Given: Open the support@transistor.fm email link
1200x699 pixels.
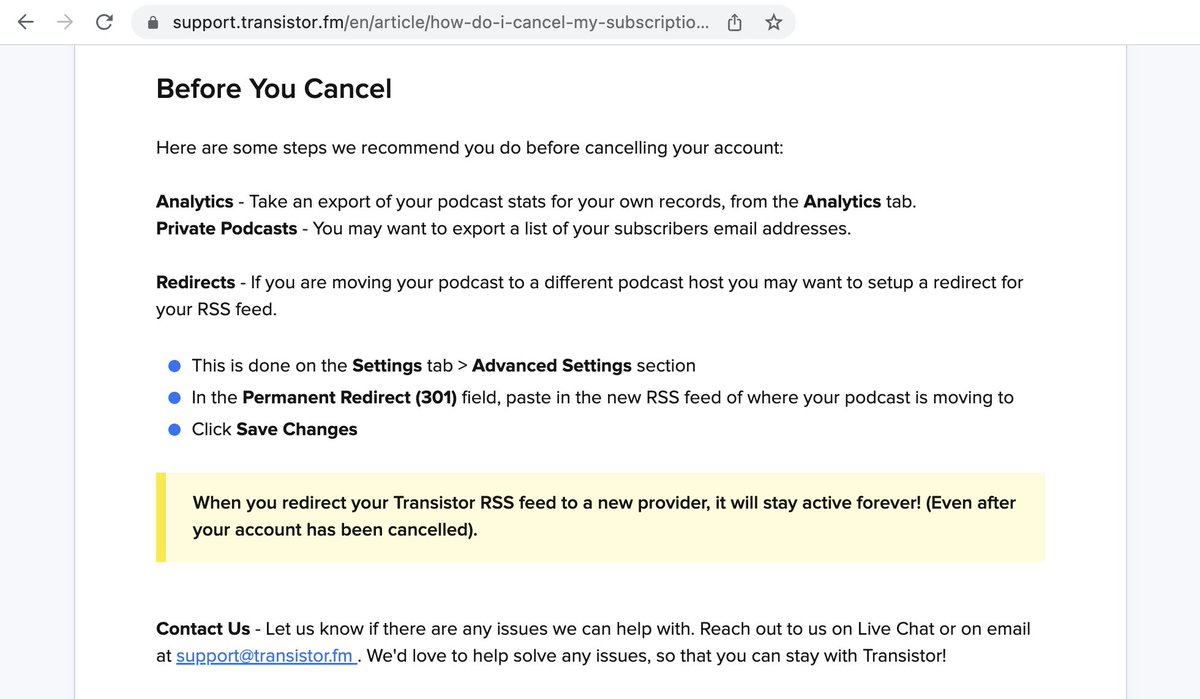Looking at the screenshot, I should coord(266,657).
